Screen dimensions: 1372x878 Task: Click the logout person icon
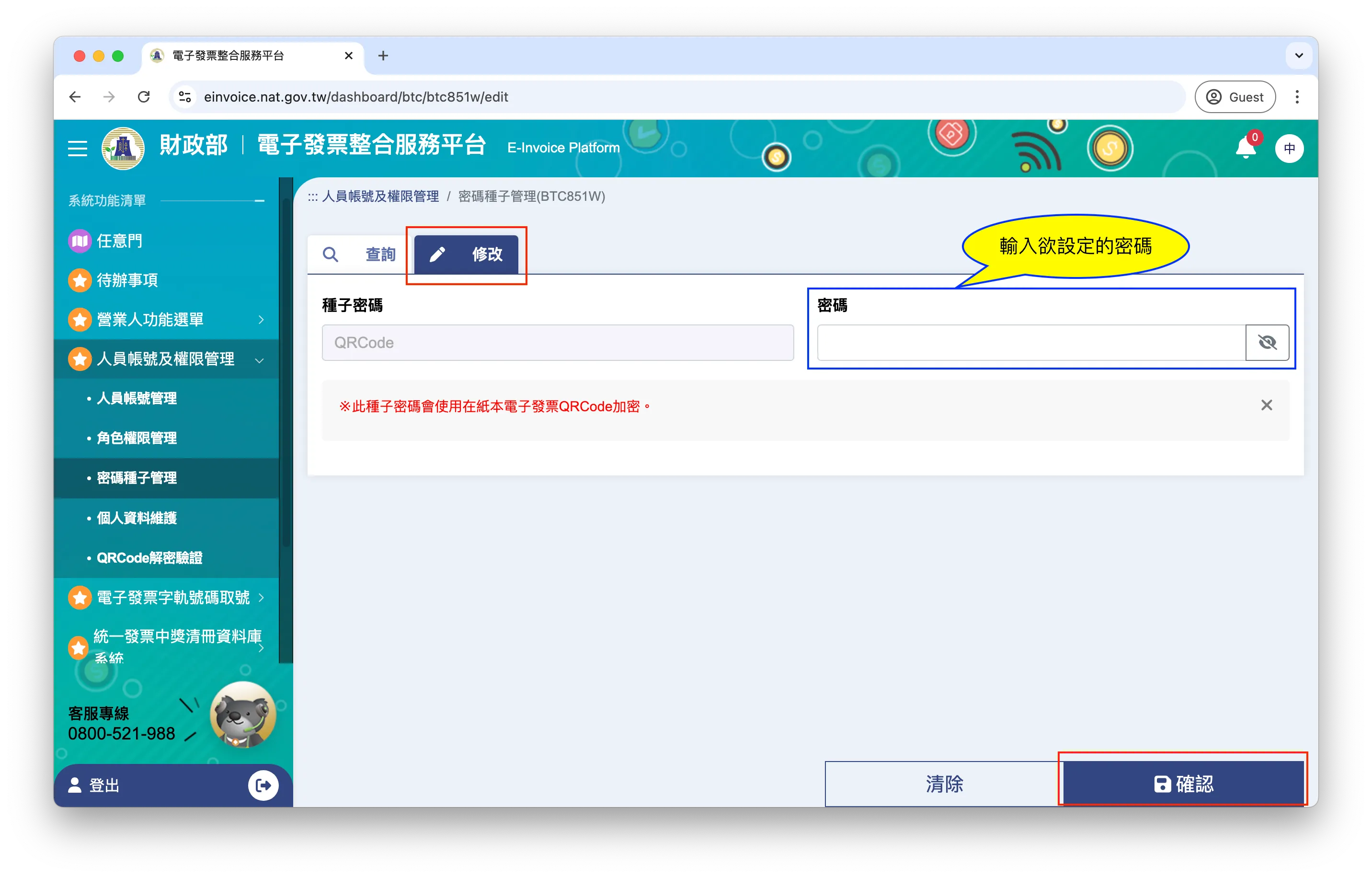tap(75, 785)
